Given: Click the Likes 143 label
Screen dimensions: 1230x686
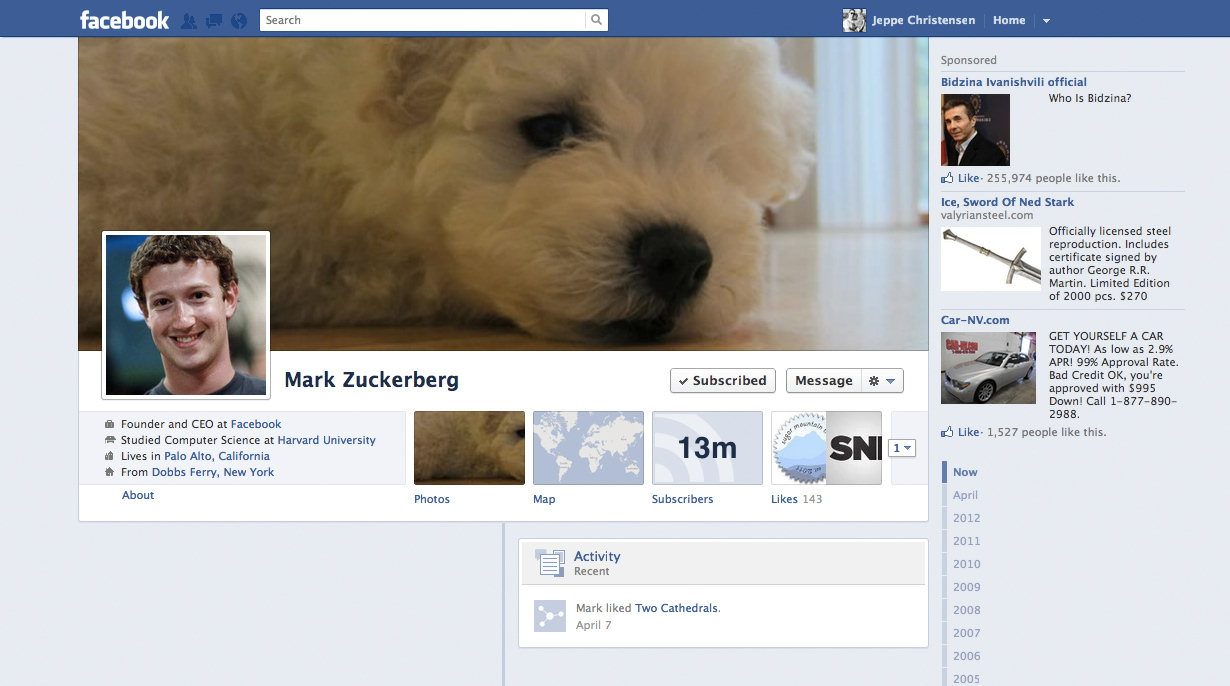Looking at the screenshot, I should pos(797,499).
